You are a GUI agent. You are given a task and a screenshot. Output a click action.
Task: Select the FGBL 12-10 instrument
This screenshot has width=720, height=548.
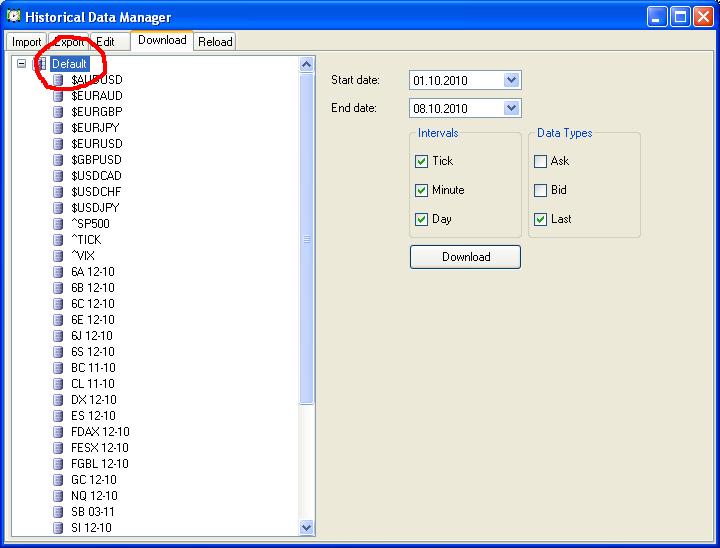click(100, 464)
